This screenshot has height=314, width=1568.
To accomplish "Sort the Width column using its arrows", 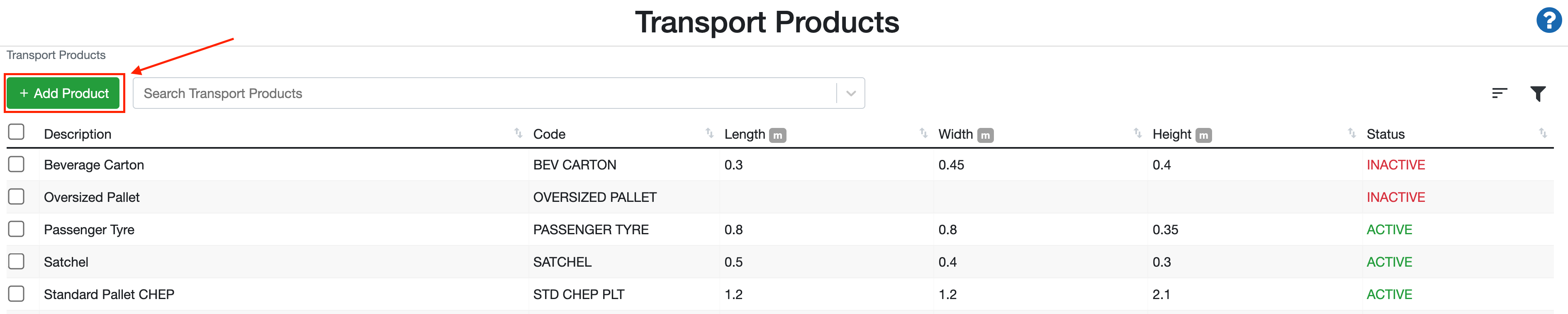I will [1137, 133].
